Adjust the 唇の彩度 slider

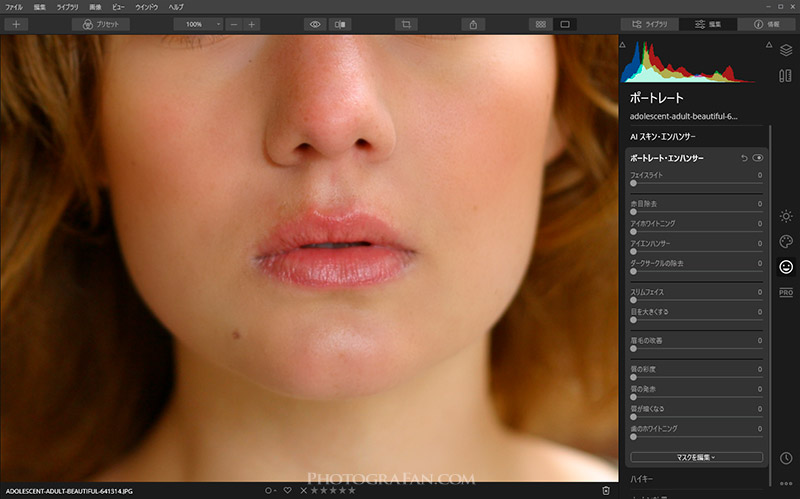[x=697, y=377]
